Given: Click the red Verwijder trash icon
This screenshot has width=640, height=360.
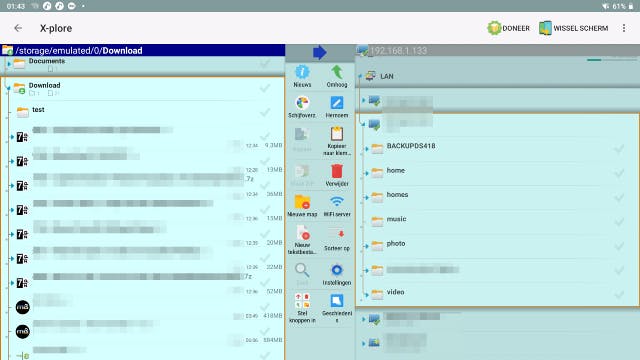Looking at the screenshot, I should click(x=337, y=171).
